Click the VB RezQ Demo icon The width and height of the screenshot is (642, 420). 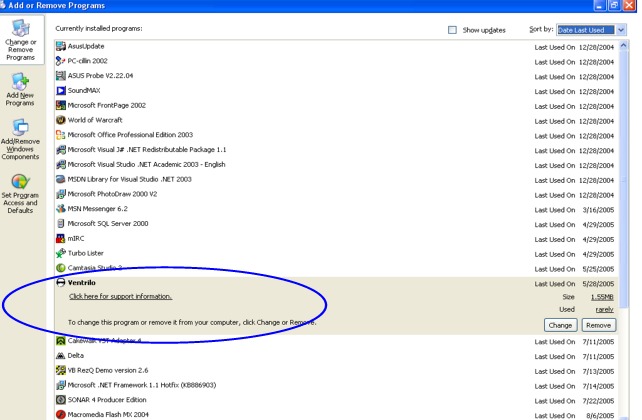pos(61,370)
